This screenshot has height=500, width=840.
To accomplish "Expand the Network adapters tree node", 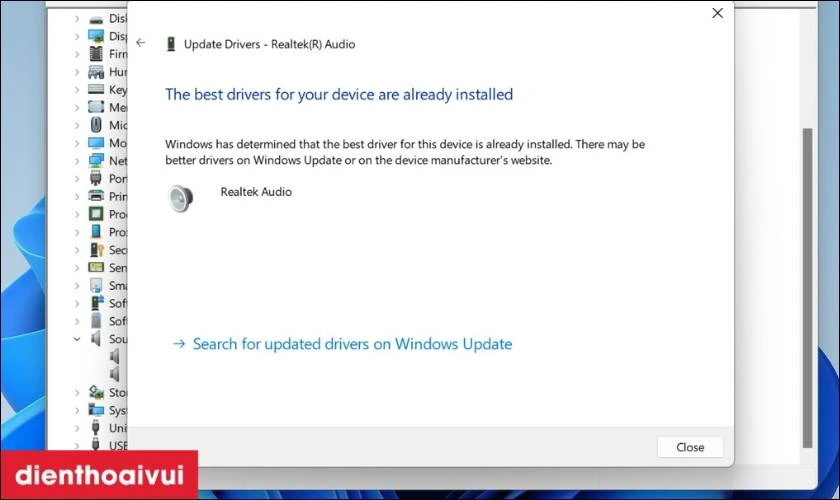I will (x=77, y=161).
